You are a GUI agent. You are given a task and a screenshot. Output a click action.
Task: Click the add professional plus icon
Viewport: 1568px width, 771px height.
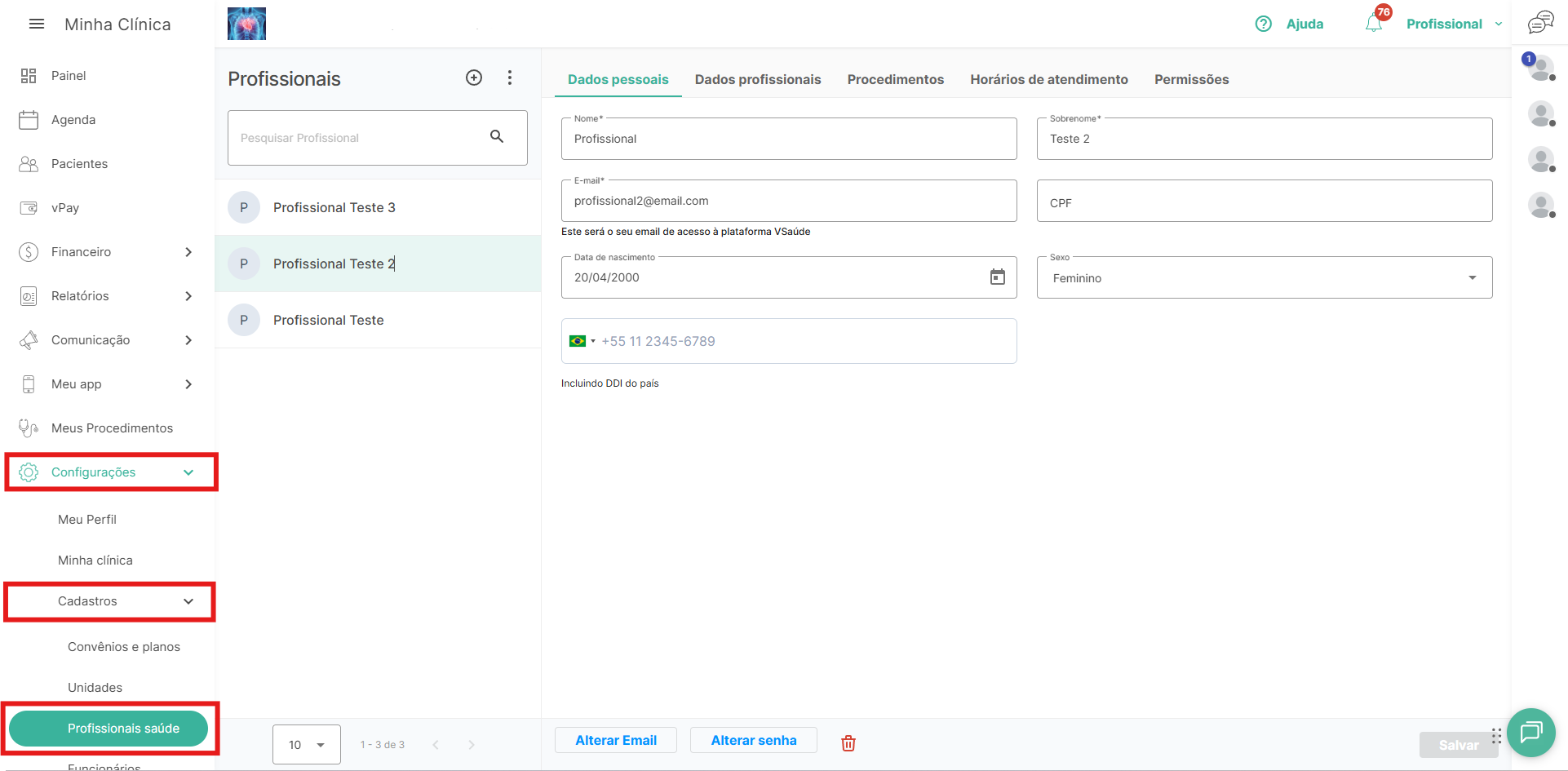(x=474, y=78)
